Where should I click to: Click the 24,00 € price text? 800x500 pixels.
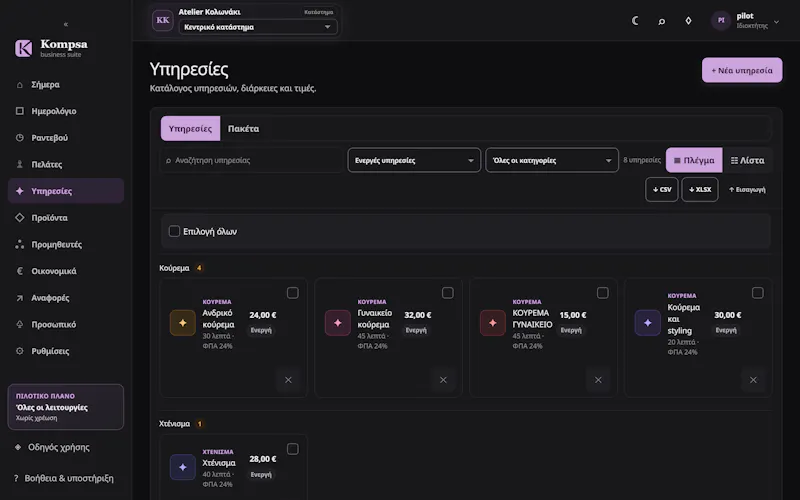click(x=263, y=315)
